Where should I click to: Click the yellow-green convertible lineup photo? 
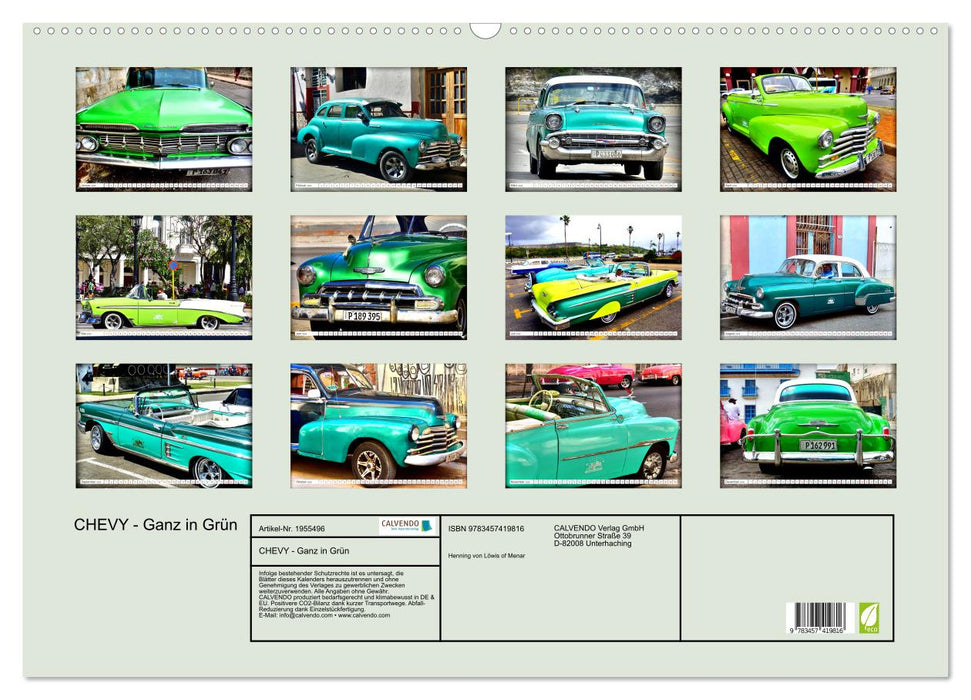point(590,277)
